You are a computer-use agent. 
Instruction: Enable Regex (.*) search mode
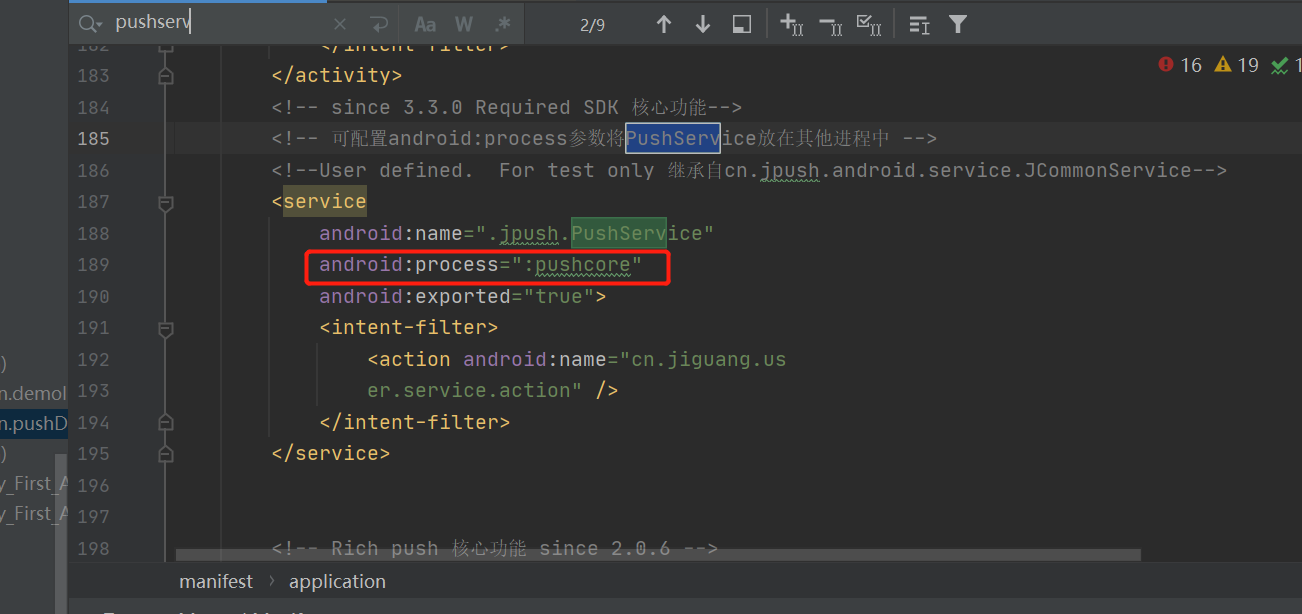tap(502, 25)
